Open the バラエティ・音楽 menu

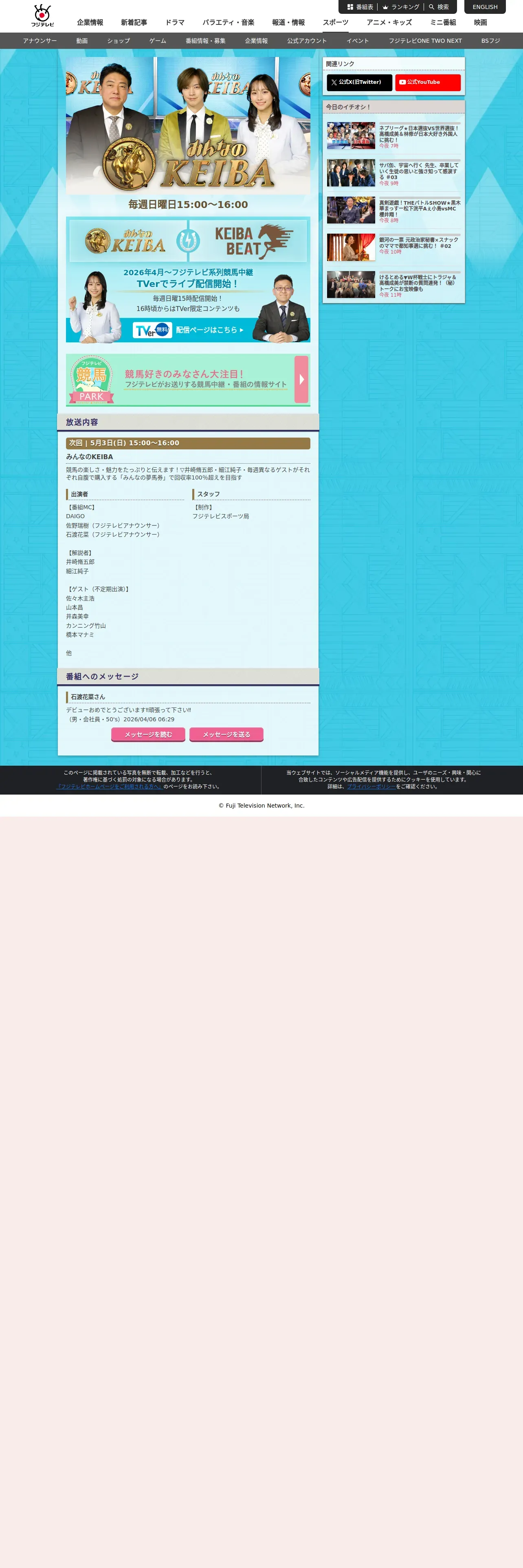tap(229, 22)
